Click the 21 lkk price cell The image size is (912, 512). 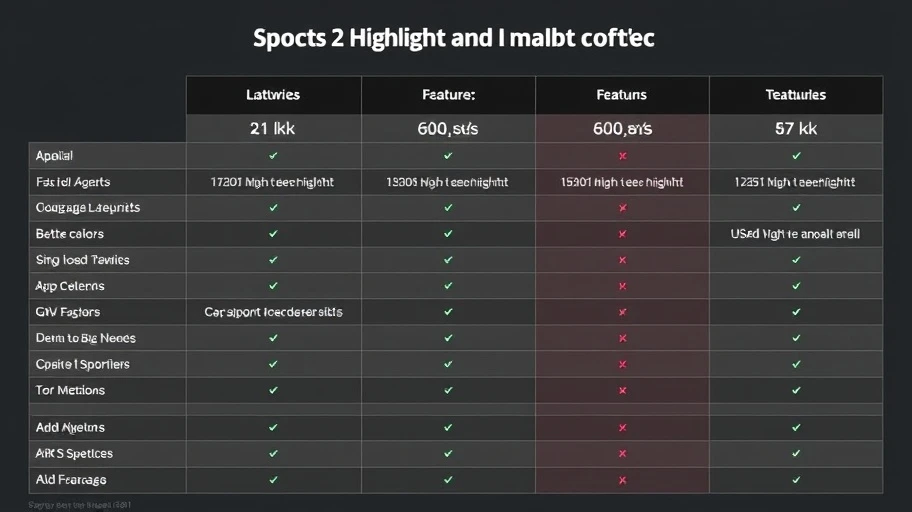pyautogui.click(x=273, y=129)
